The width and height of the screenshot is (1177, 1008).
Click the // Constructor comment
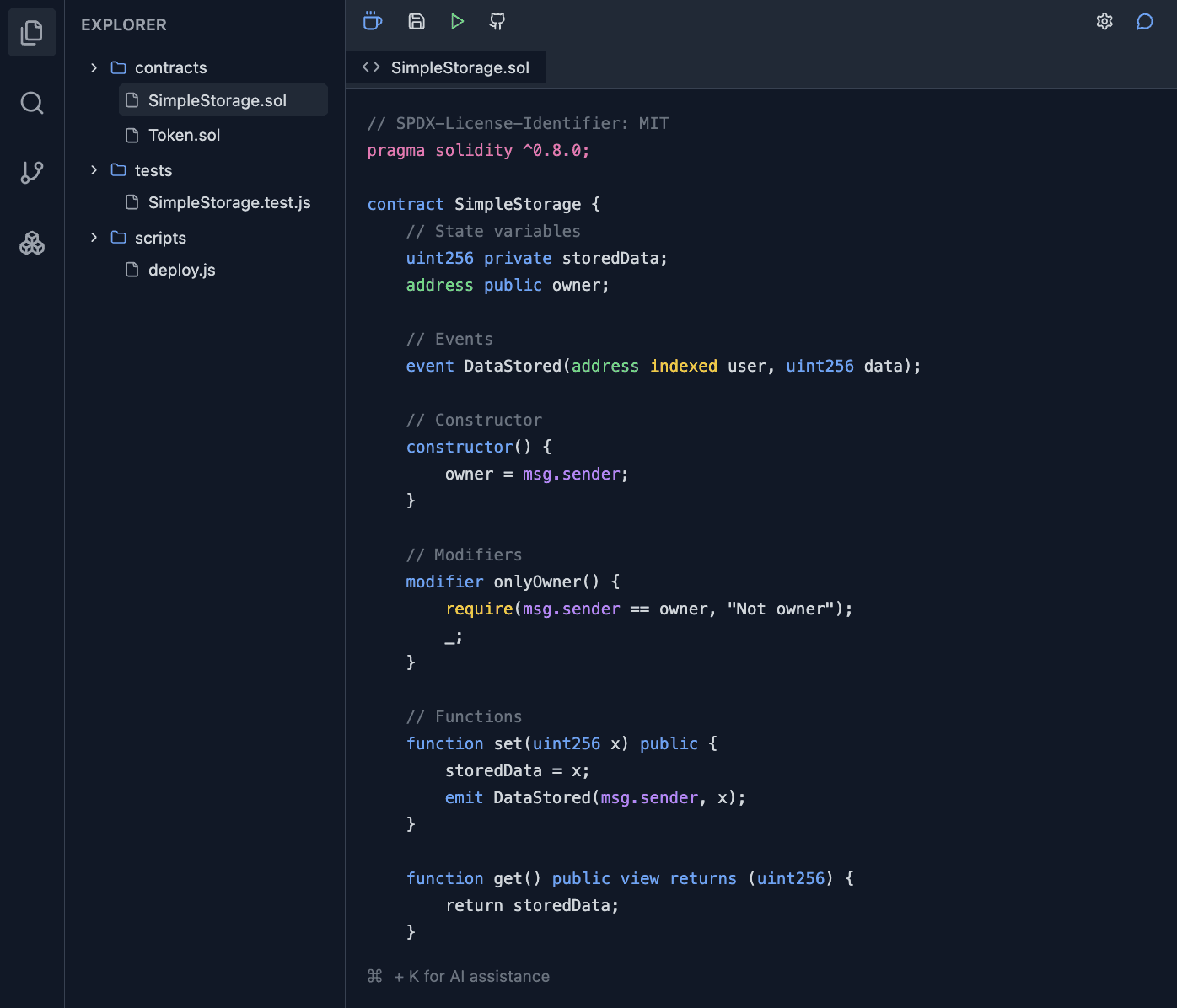tap(474, 420)
